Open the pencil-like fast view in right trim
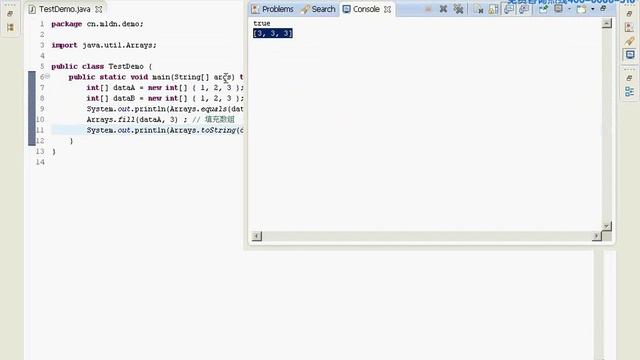Image resolution: width=640 pixels, height=360 pixels. 629,41
